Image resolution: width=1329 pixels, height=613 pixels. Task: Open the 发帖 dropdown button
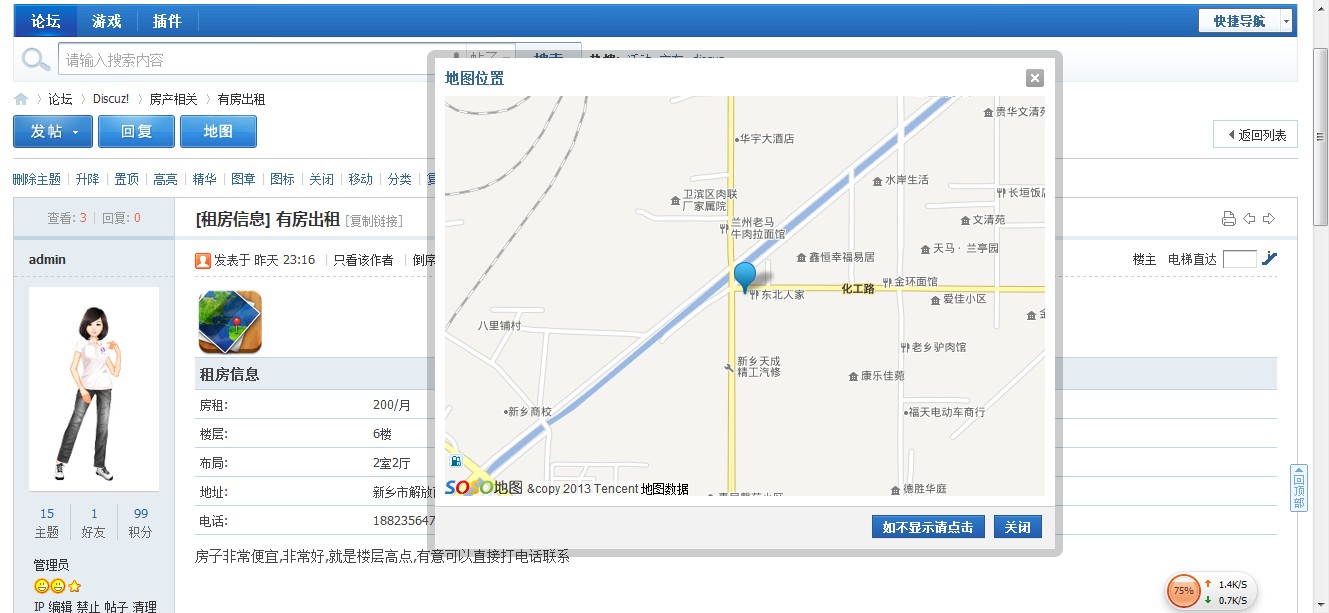[x=53, y=132]
